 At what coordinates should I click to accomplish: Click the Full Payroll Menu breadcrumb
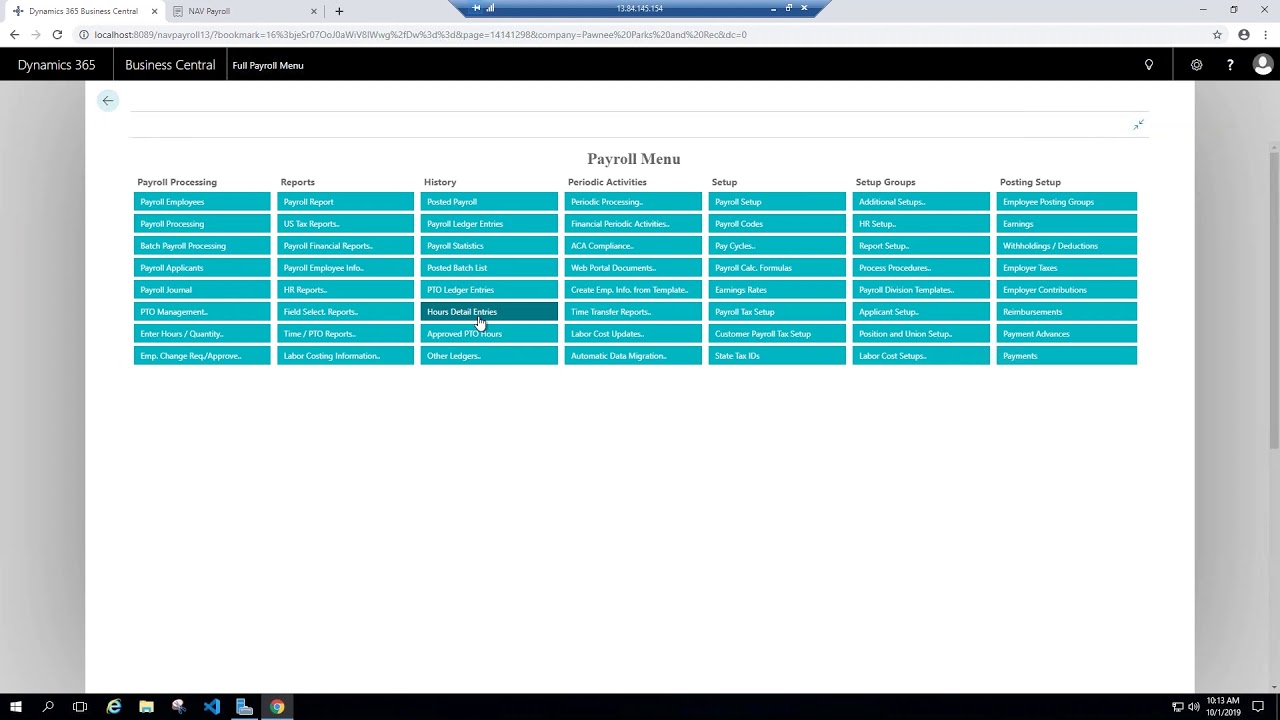click(268, 65)
